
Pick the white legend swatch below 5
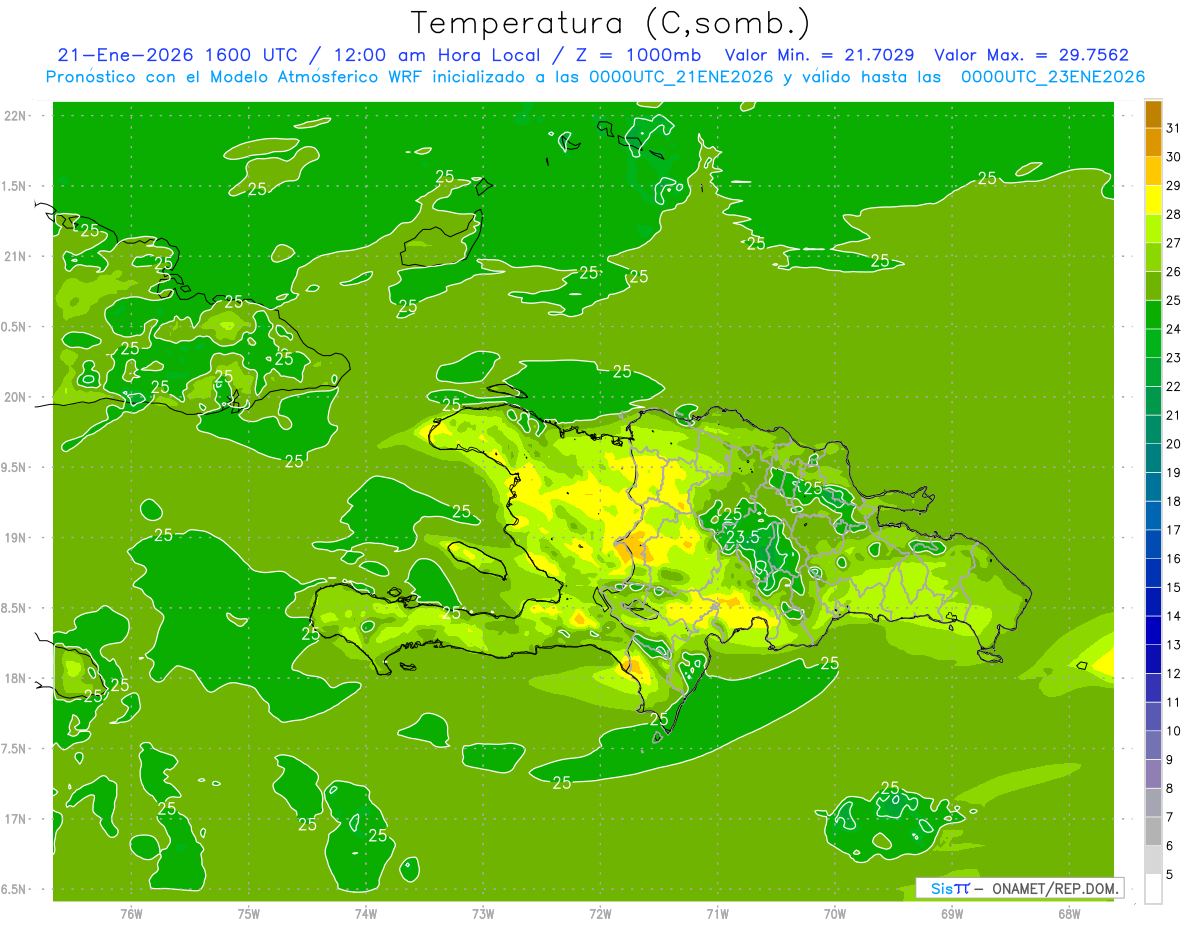[x=1153, y=888]
